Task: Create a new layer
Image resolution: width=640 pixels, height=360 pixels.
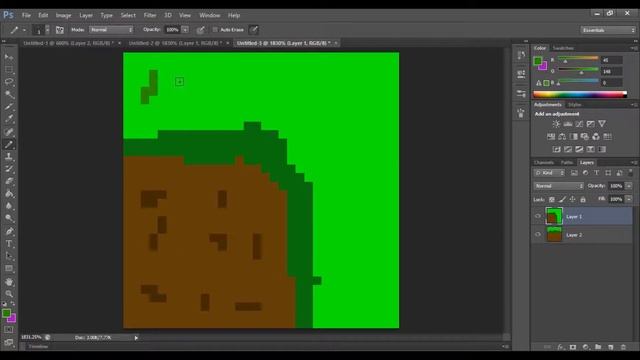Action: coord(611,347)
